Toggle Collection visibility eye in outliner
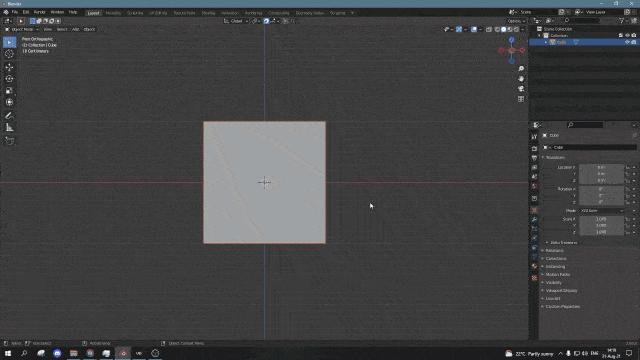Screen dimensions: 640x360 pyautogui.click(x=627, y=36)
